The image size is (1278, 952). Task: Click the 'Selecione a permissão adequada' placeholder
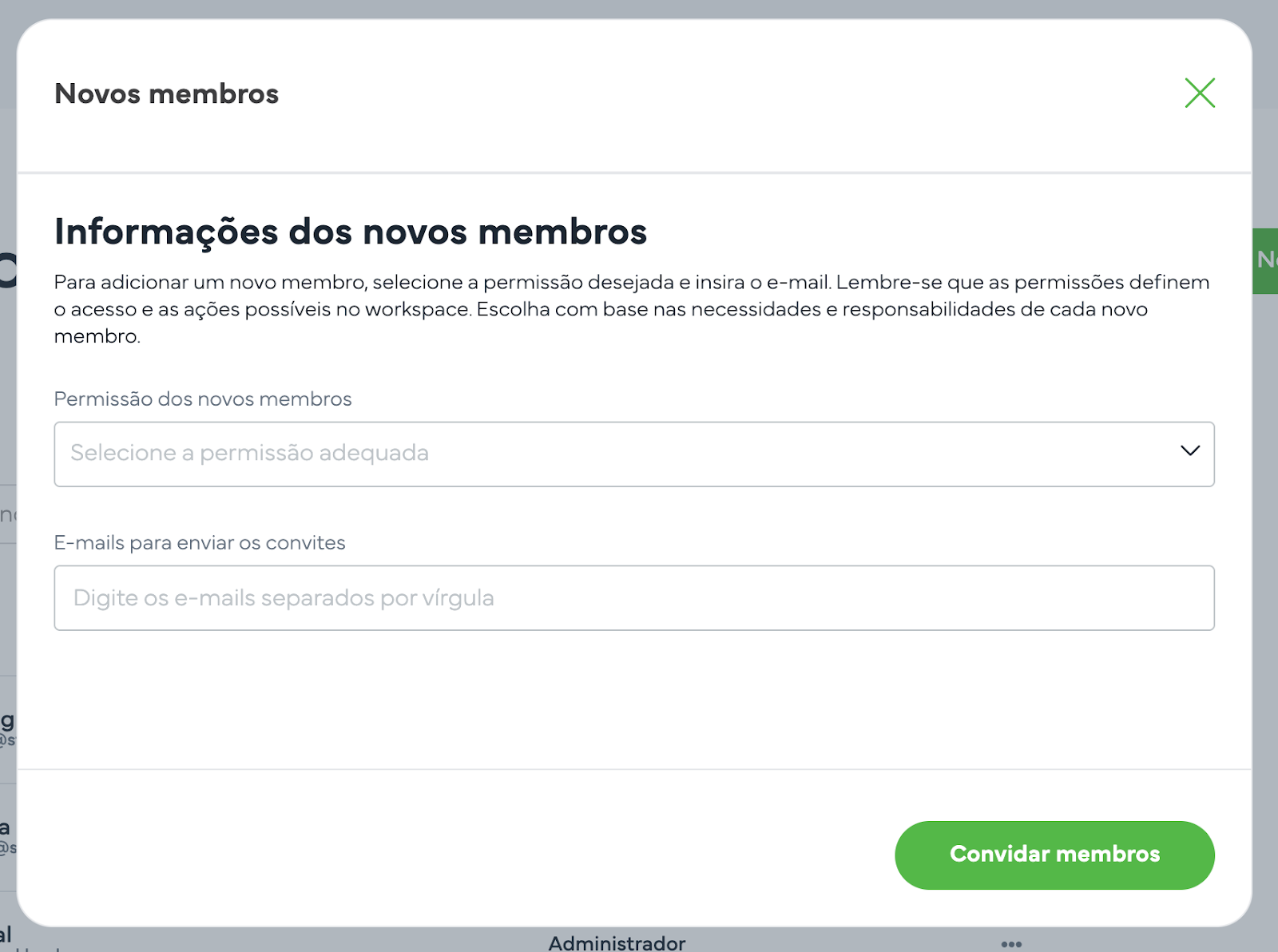(249, 453)
